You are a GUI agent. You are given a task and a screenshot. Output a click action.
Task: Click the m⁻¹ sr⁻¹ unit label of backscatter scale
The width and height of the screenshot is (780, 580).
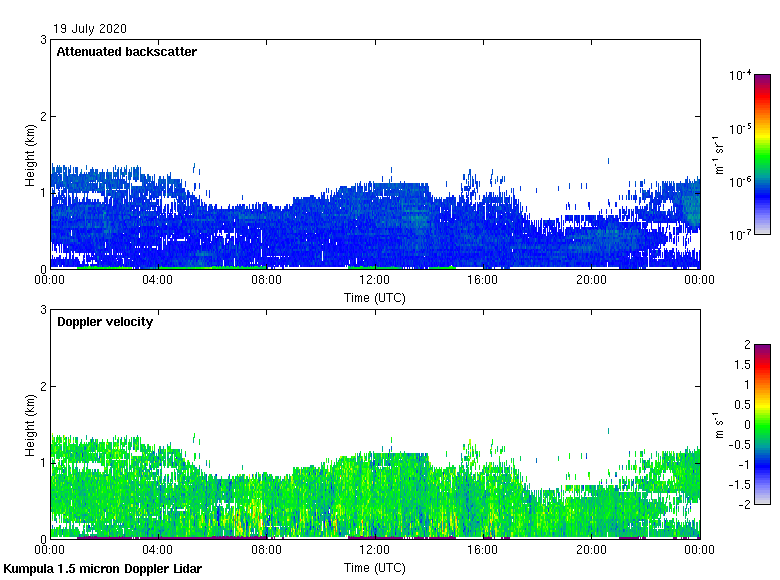click(720, 155)
